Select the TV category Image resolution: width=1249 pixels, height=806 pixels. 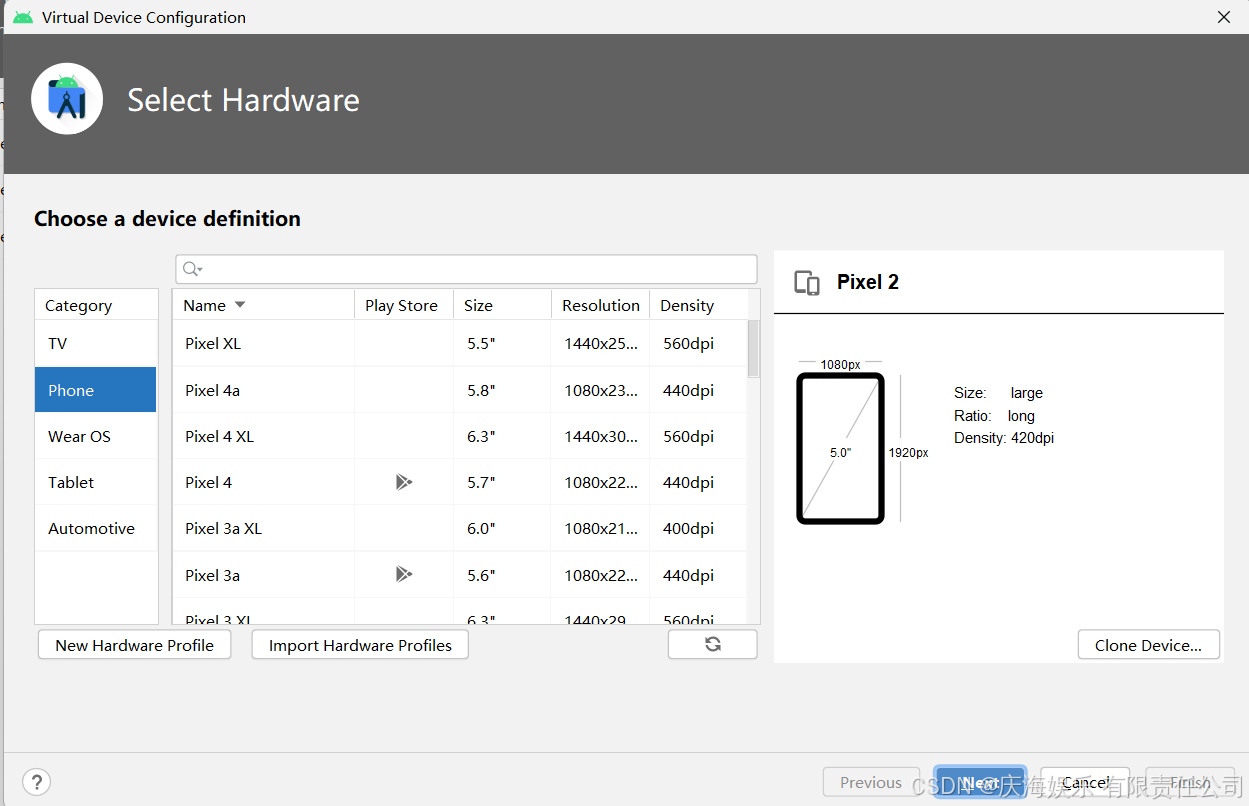point(96,343)
